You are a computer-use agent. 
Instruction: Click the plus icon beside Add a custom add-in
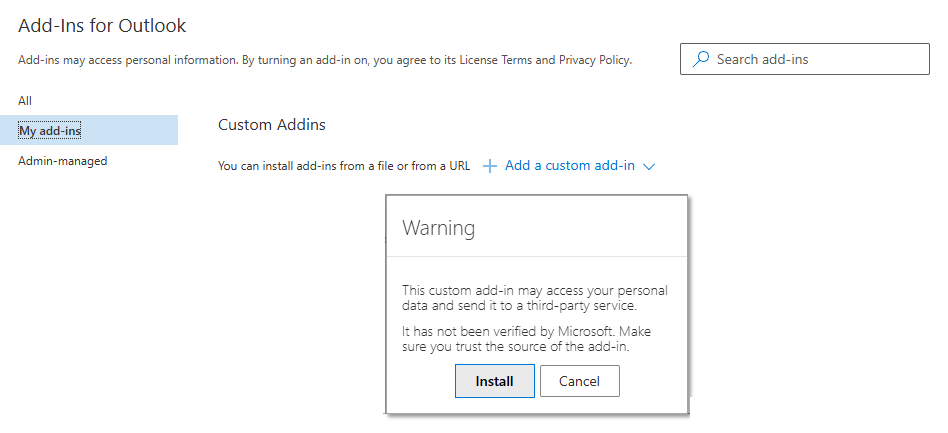coord(490,166)
